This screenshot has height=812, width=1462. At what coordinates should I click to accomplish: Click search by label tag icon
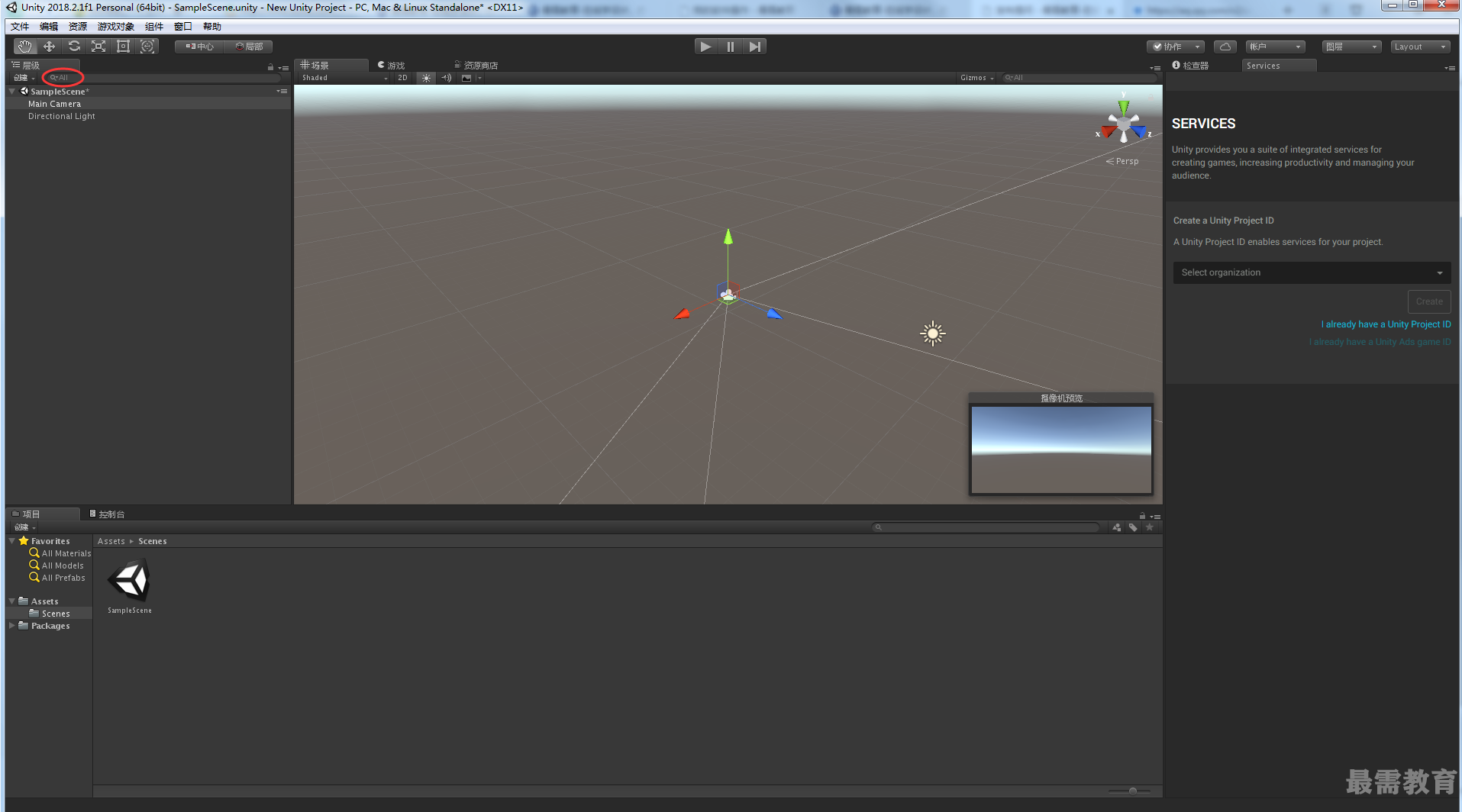pyautogui.click(x=1133, y=527)
